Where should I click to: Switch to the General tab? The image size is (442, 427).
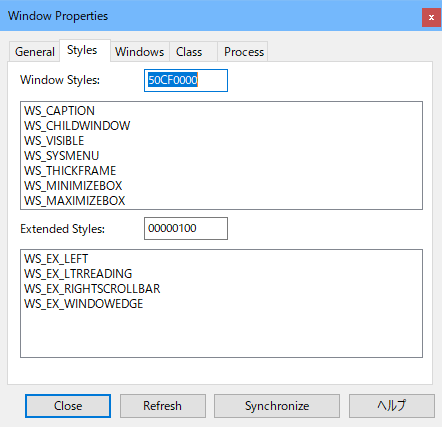coord(34,52)
